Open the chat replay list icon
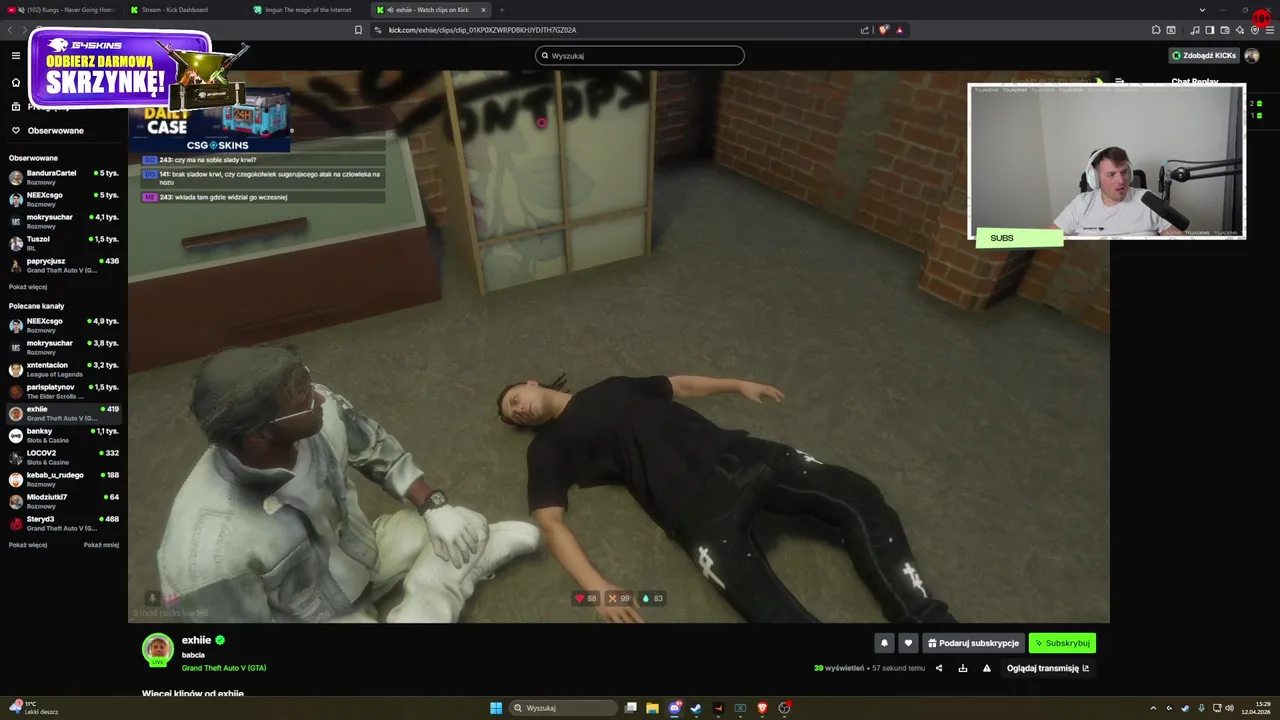 click(1120, 82)
